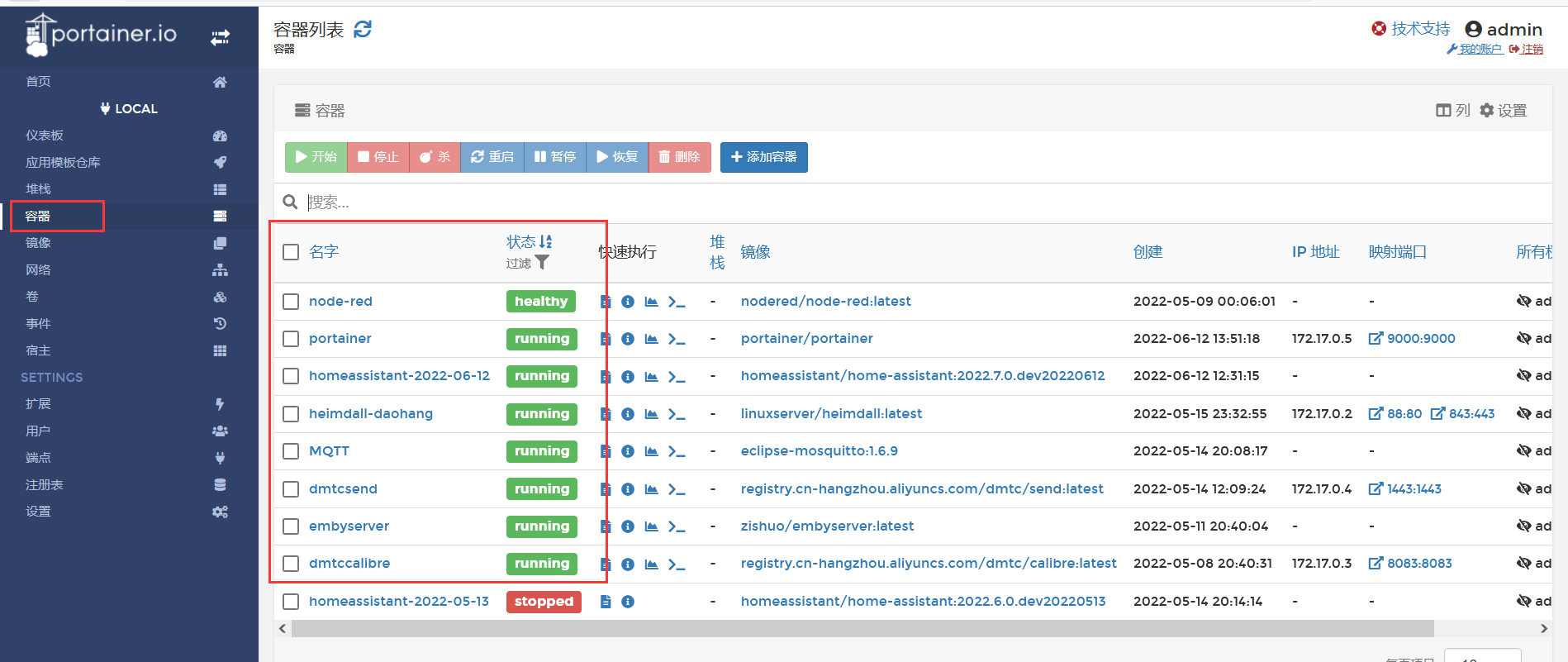Click the 设置 gear in container panel
The height and width of the screenshot is (662, 1568).
tap(1503, 111)
